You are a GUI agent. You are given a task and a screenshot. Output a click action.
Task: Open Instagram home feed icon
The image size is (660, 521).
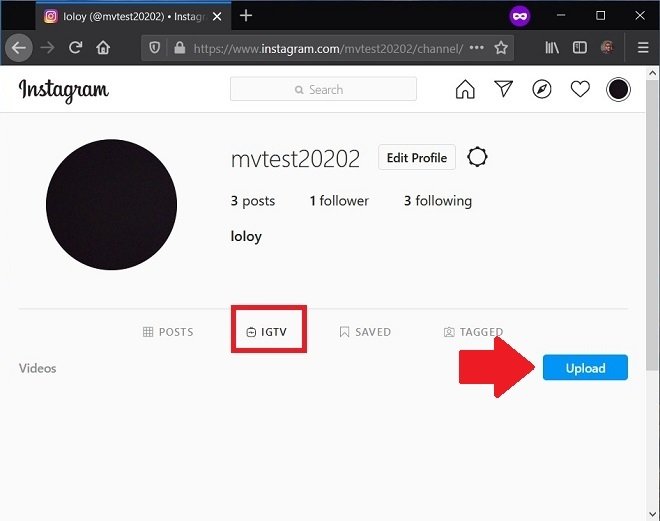465,89
